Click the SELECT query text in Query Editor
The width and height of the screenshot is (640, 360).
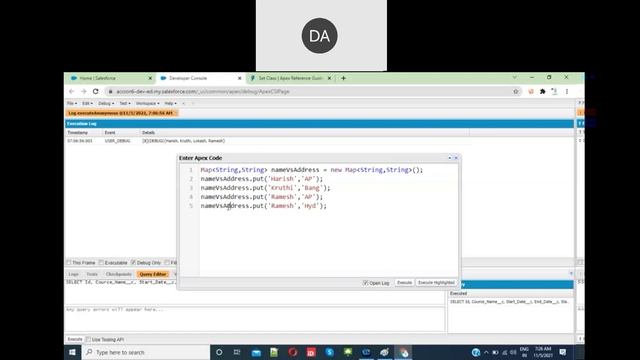pos(121,282)
